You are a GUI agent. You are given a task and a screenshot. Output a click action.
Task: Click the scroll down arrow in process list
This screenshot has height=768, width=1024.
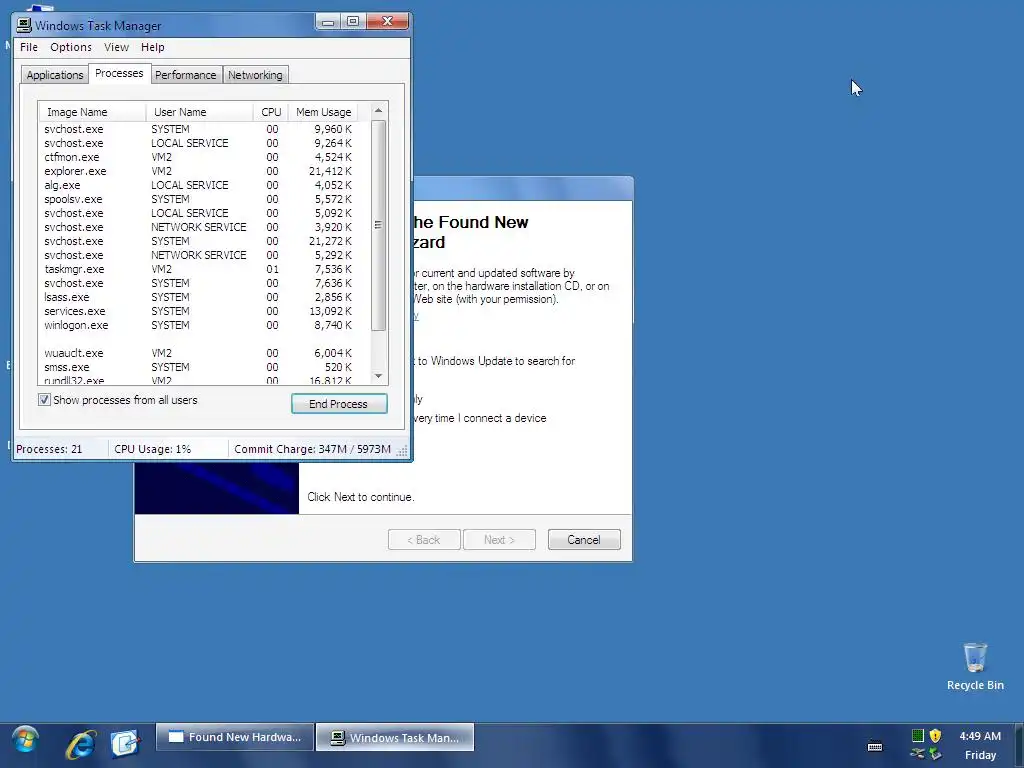[x=378, y=376]
